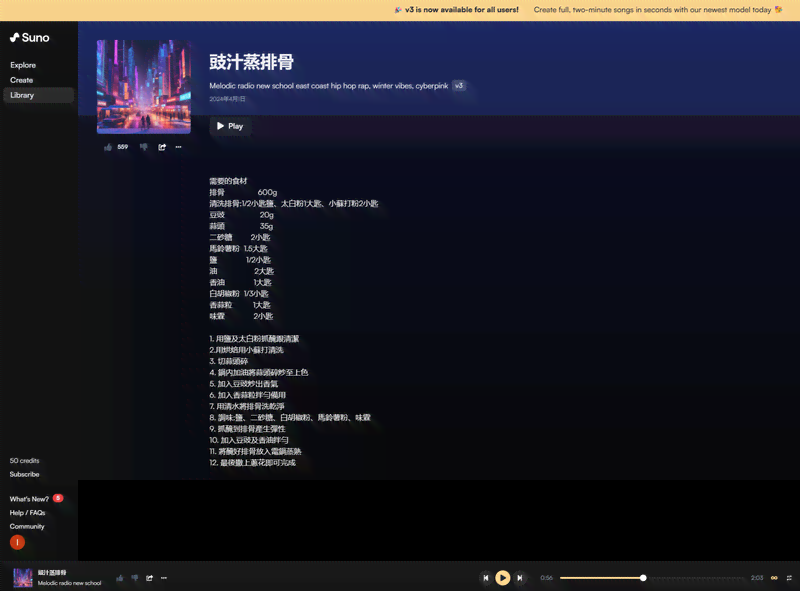Image resolution: width=800 pixels, height=591 pixels.
Task: Toggle the shuffle icon in player
Action: 789,578
